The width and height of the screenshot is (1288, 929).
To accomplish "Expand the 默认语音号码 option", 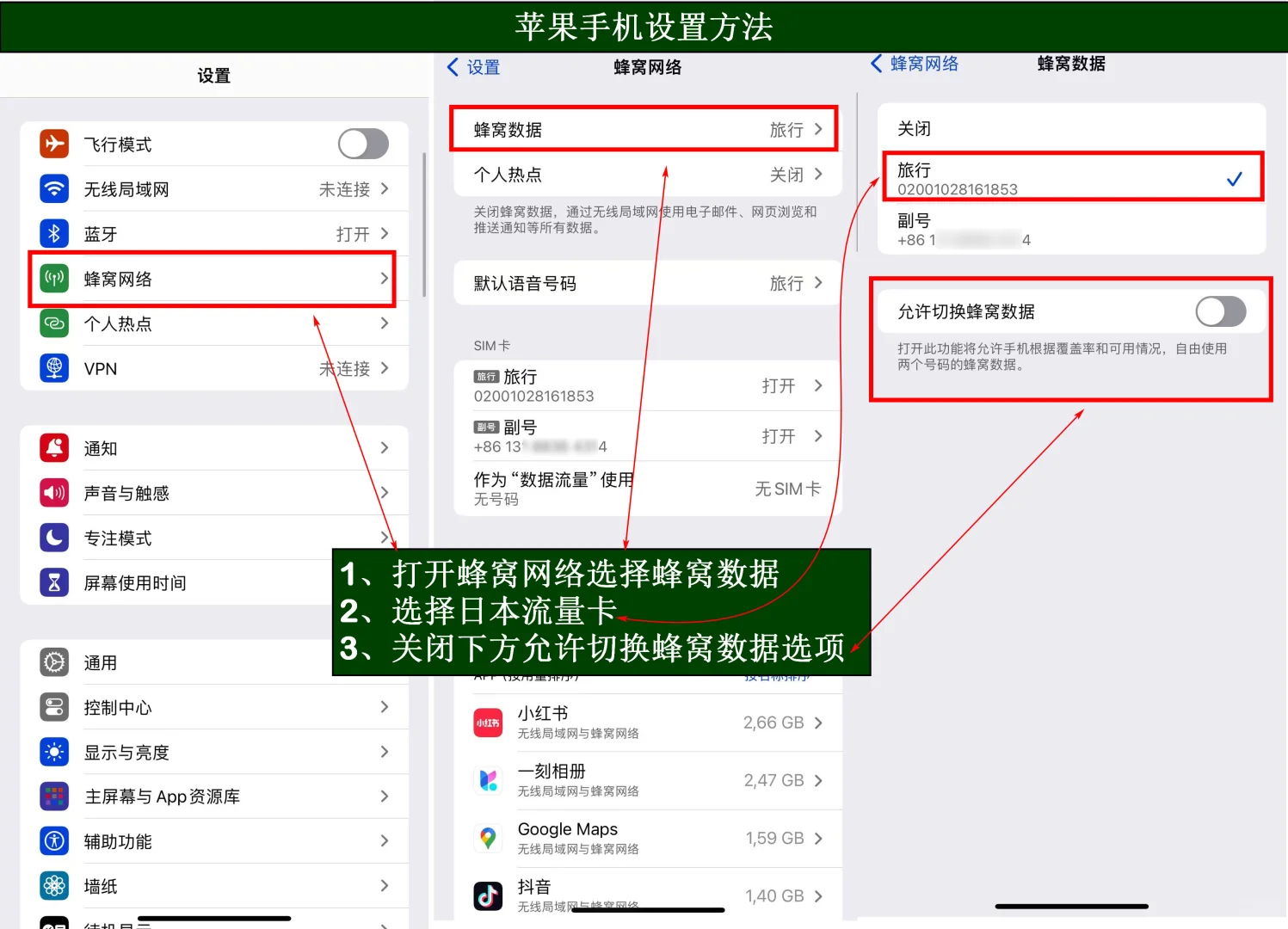I will click(x=819, y=283).
